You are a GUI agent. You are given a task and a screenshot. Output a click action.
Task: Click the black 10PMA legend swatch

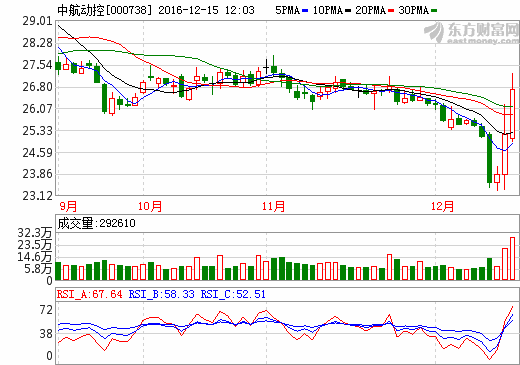tap(348, 11)
